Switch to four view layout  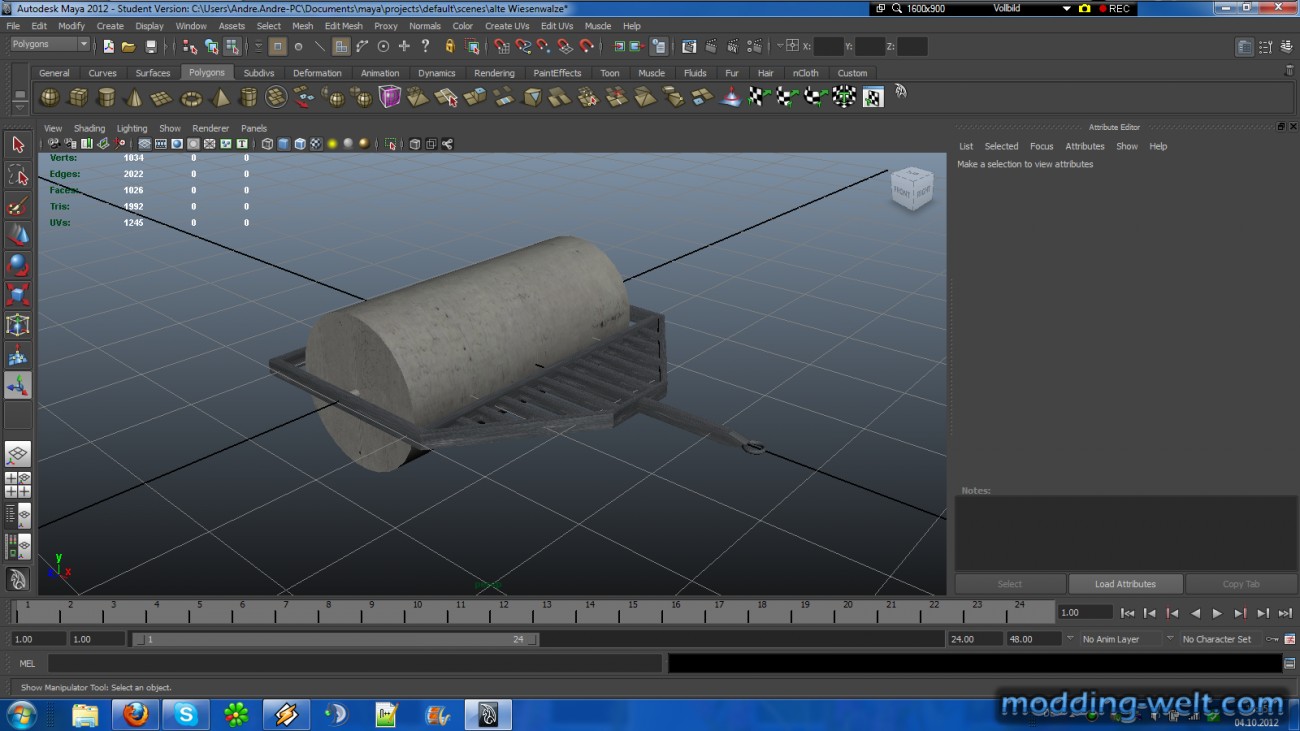point(17,485)
